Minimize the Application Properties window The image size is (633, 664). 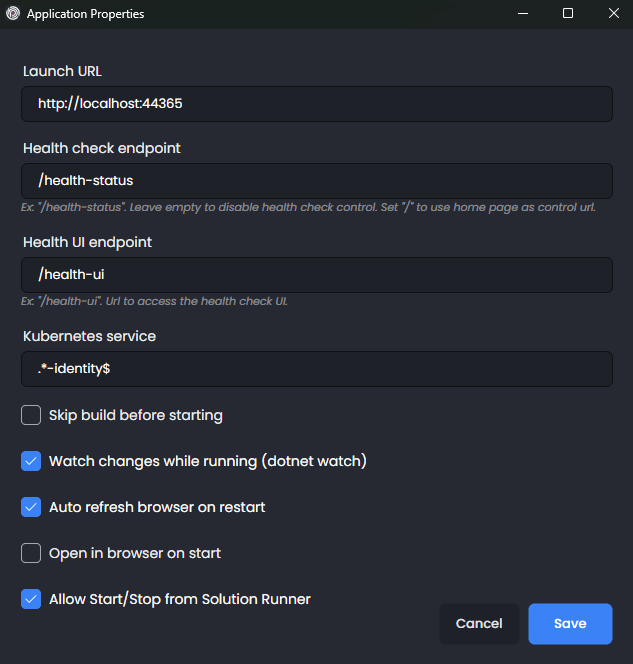(x=522, y=14)
